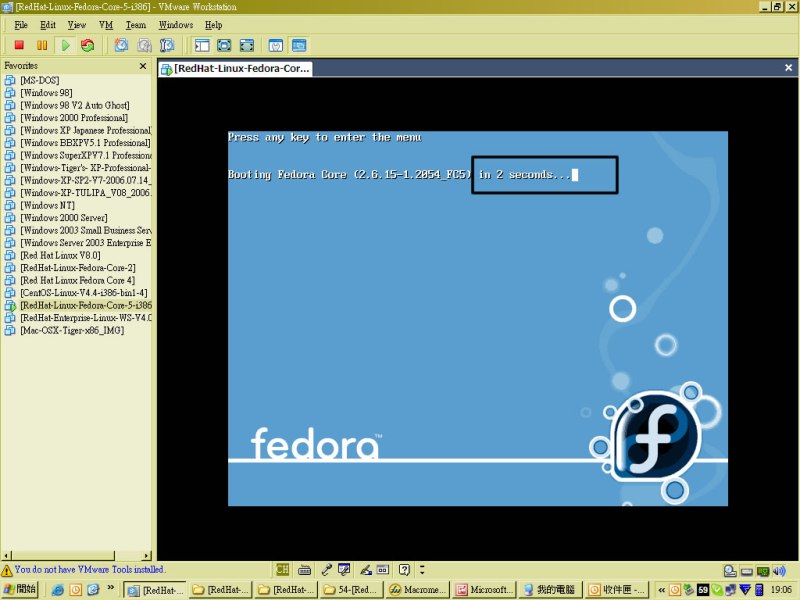Open the View menu
The width and height of the screenshot is (800, 600).
click(x=77, y=25)
